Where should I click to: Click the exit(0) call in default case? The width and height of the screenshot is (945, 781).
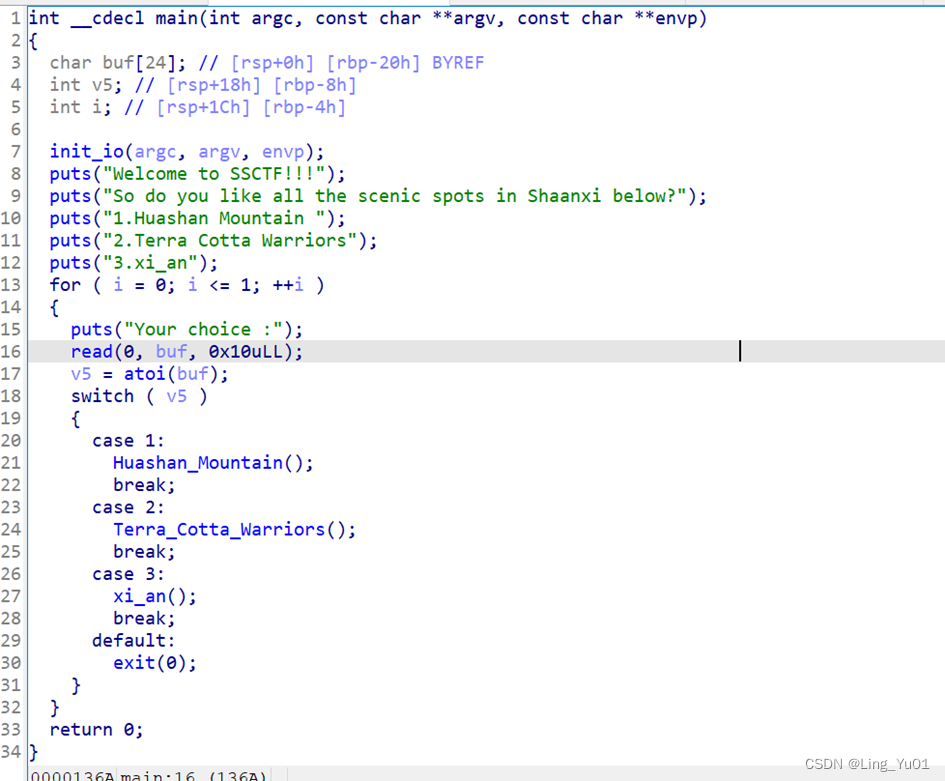click(x=155, y=663)
